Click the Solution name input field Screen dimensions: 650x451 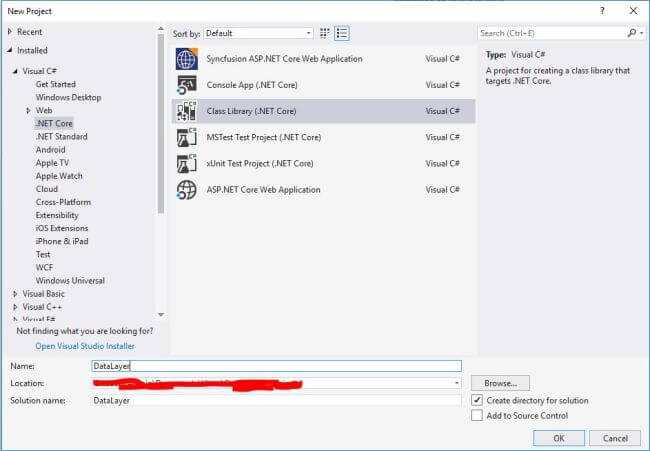276,400
